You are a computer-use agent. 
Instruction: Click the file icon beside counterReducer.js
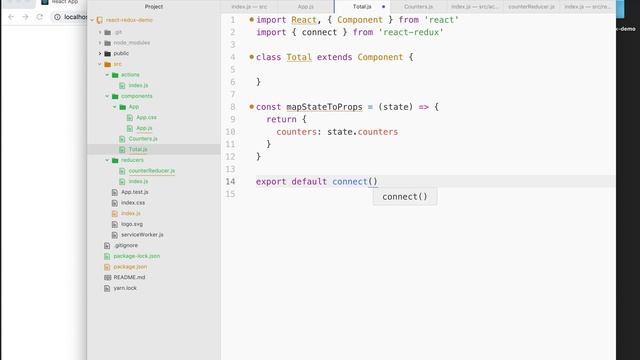pyautogui.click(x=122, y=171)
